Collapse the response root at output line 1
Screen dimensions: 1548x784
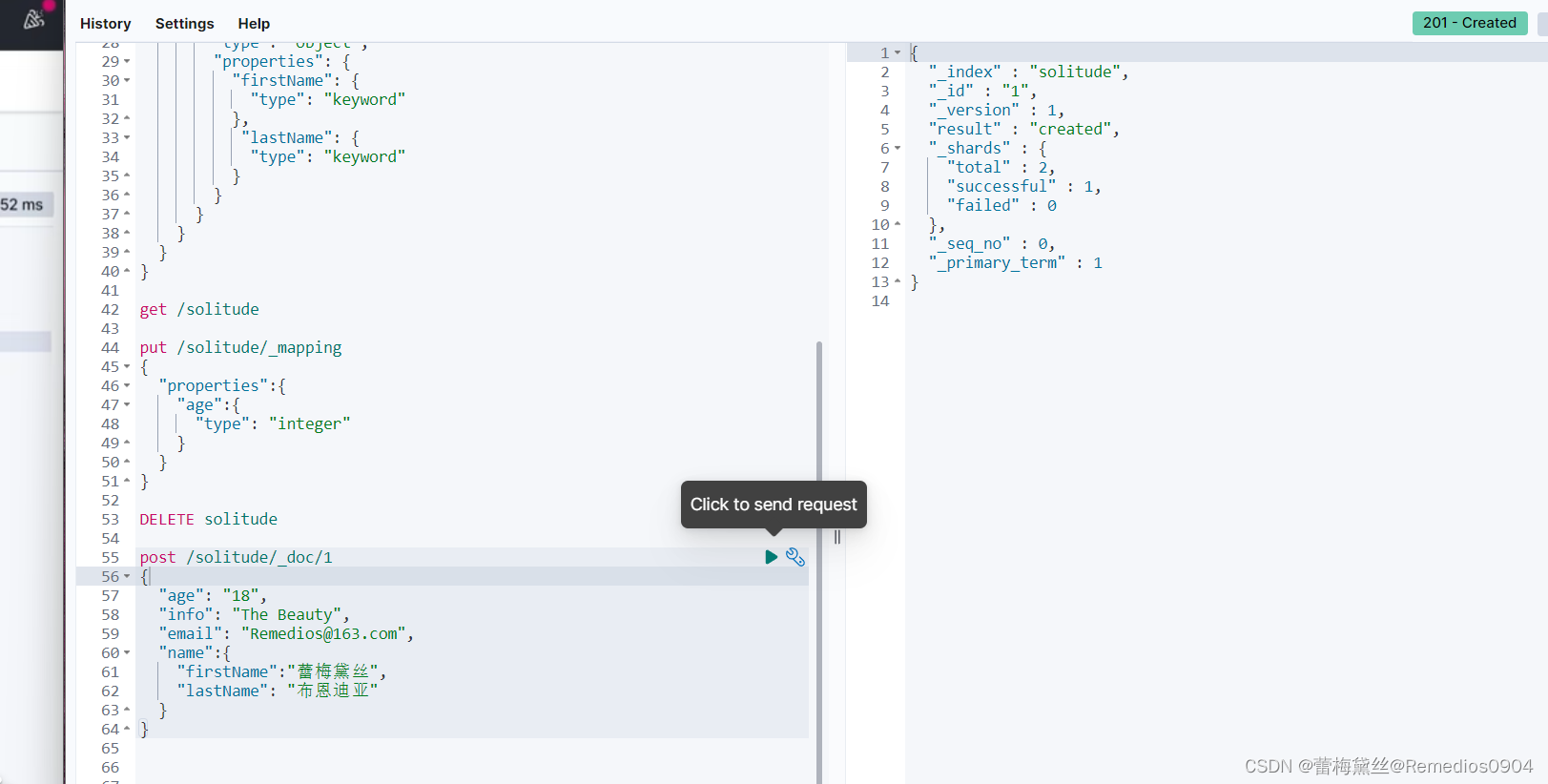click(x=898, y=53)
